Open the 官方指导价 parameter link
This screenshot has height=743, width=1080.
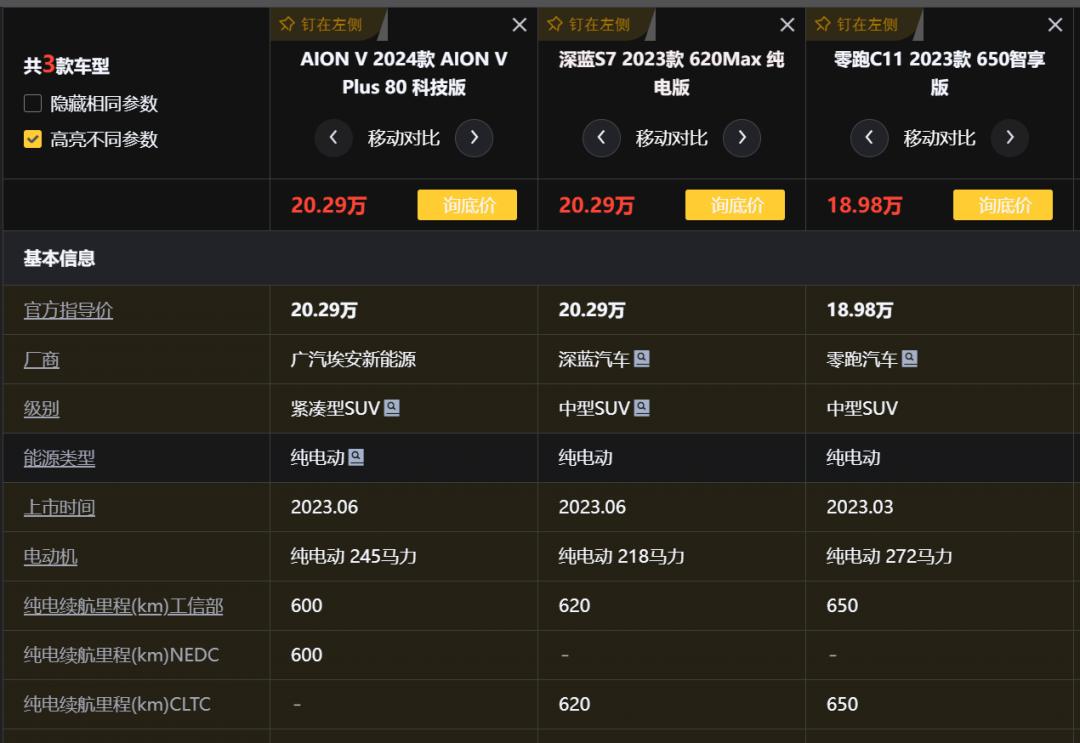(x=68, y=310)
